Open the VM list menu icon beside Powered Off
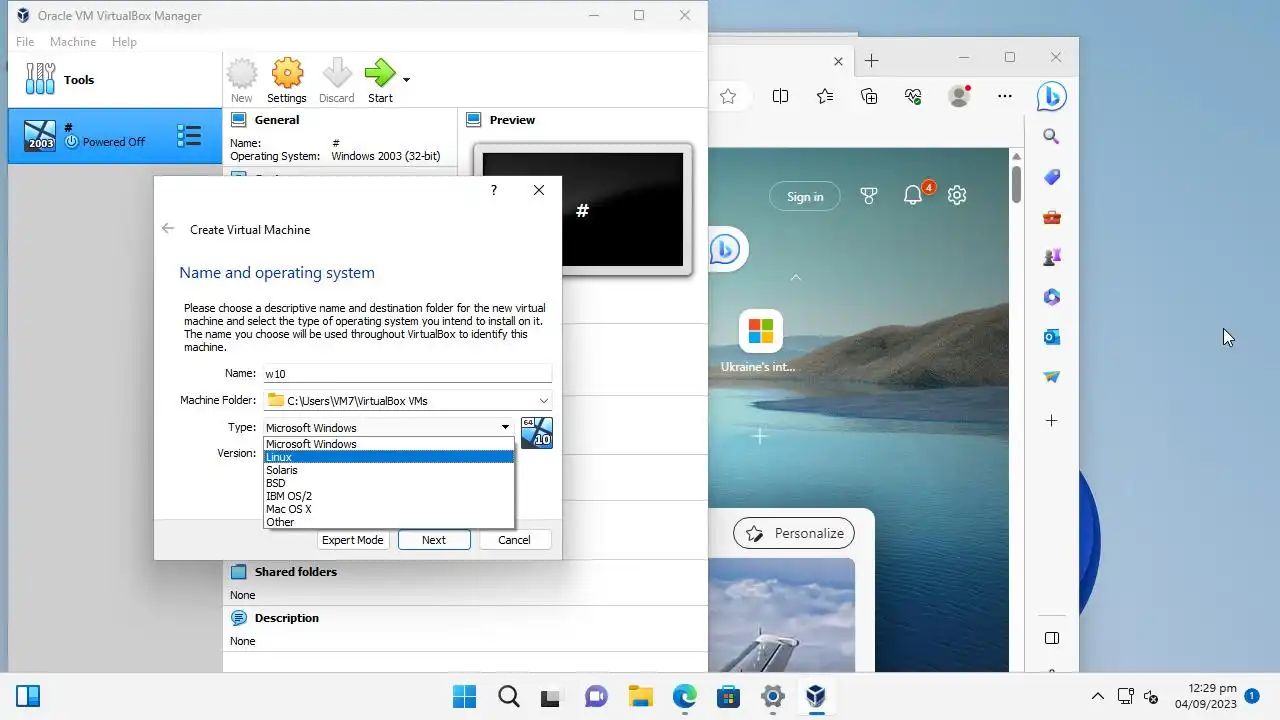 189,135
